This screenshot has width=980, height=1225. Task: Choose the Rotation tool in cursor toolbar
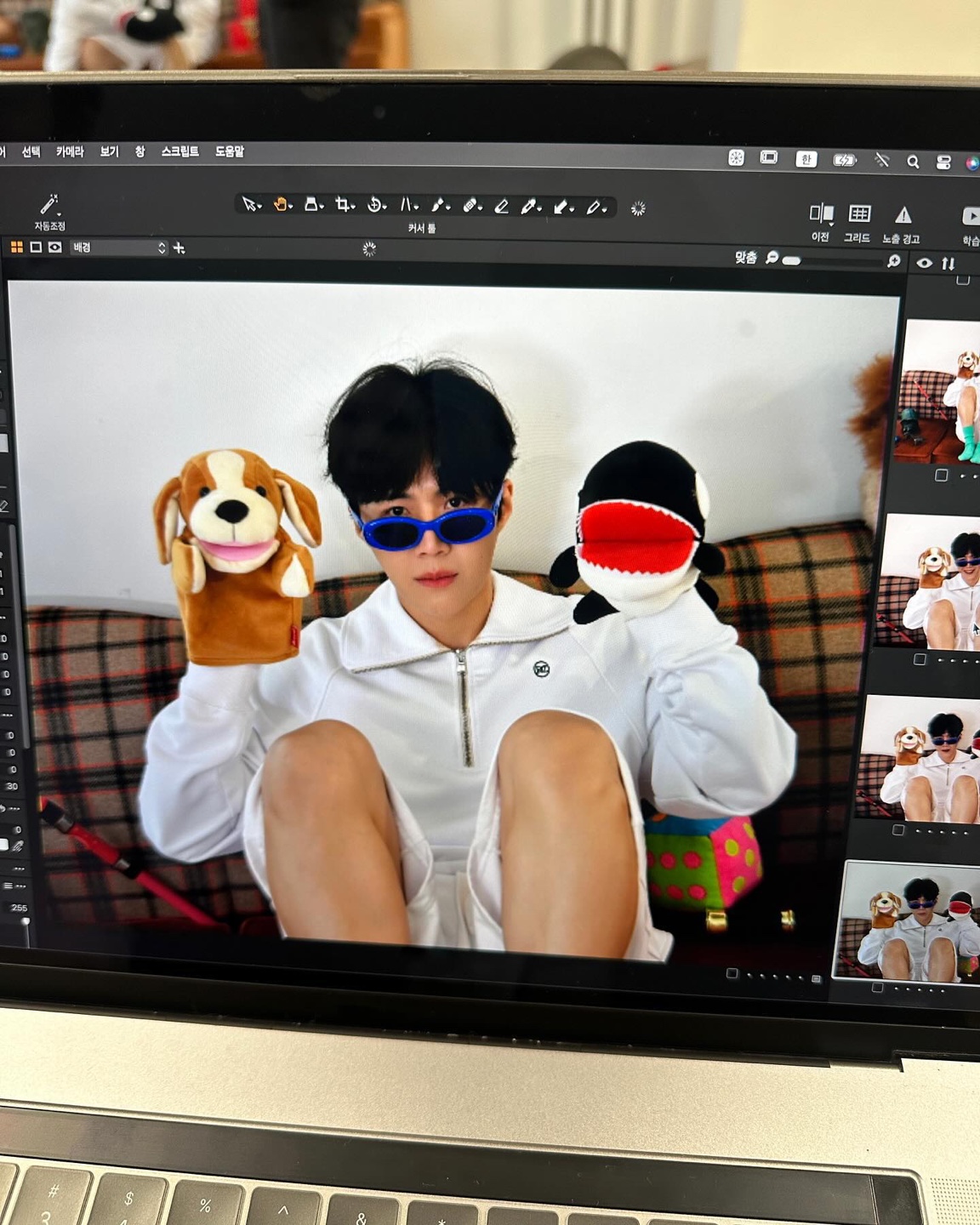pos(375,205)
